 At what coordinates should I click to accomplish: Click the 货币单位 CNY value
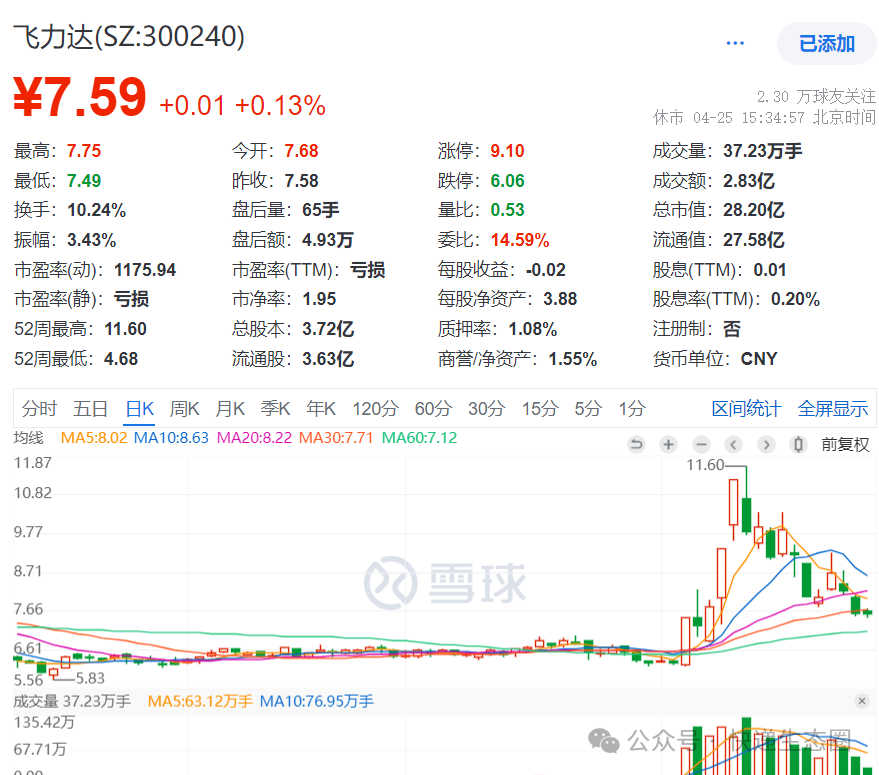[x=759, y=358]
